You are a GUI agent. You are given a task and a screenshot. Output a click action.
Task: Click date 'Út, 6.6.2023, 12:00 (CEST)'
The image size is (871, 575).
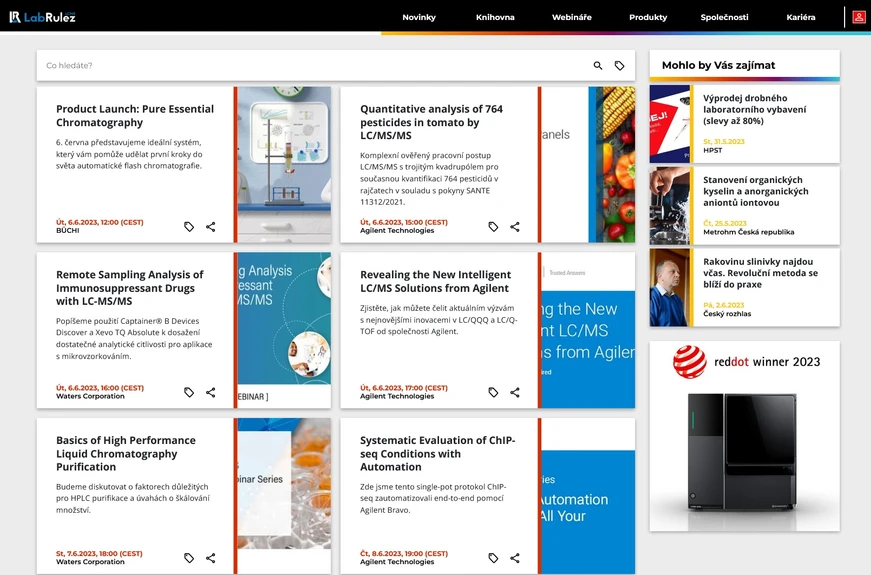99,222
